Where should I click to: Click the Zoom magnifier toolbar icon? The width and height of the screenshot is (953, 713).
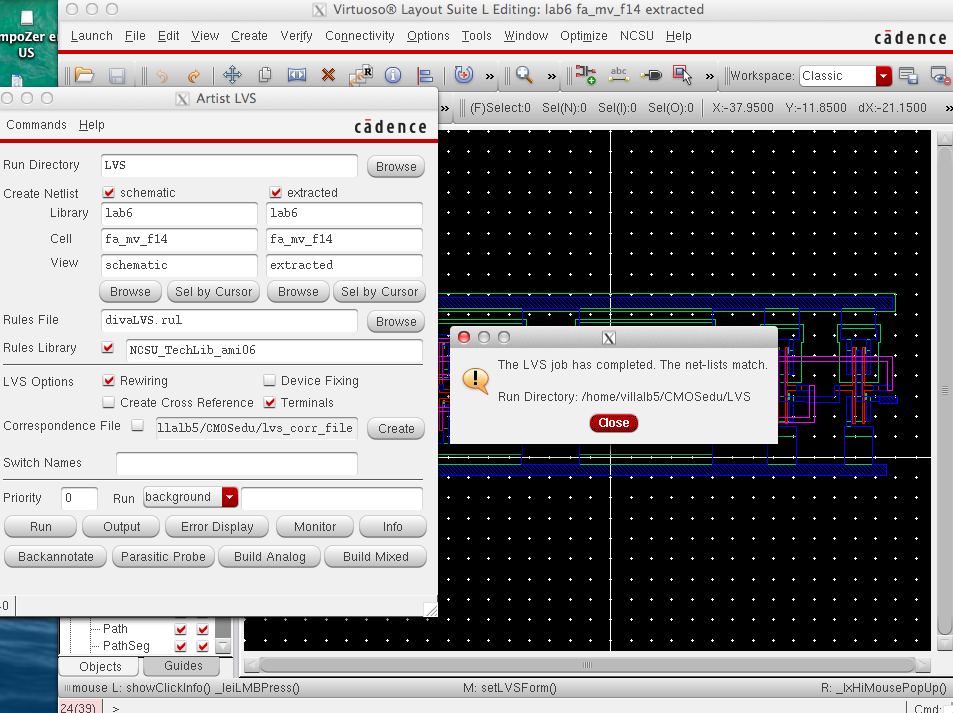(x=523, y=76)
